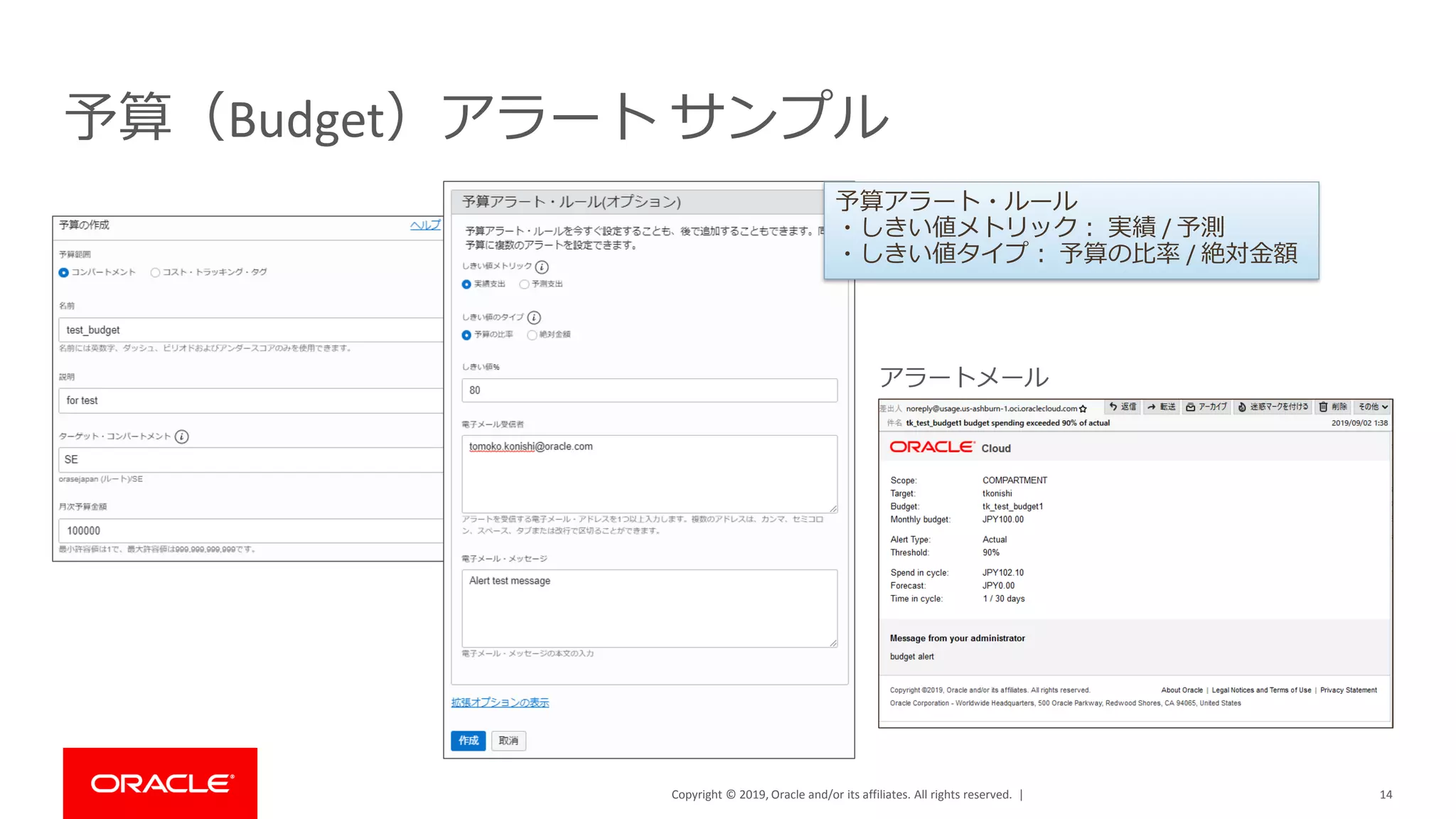Click the budget alert message text
1456x819 pixels.
[912, 657]
